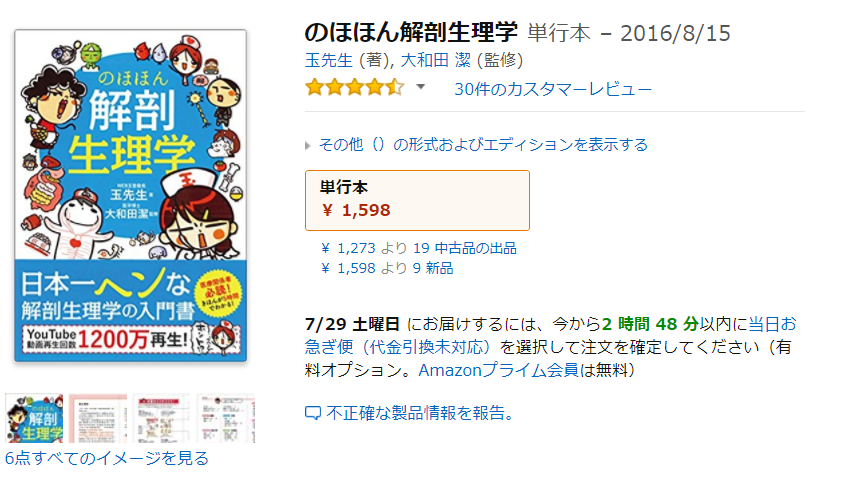Open 6点すべてのイメージを見る link
851x479 pixels.
pyautogui.click(x=107, y=459)
